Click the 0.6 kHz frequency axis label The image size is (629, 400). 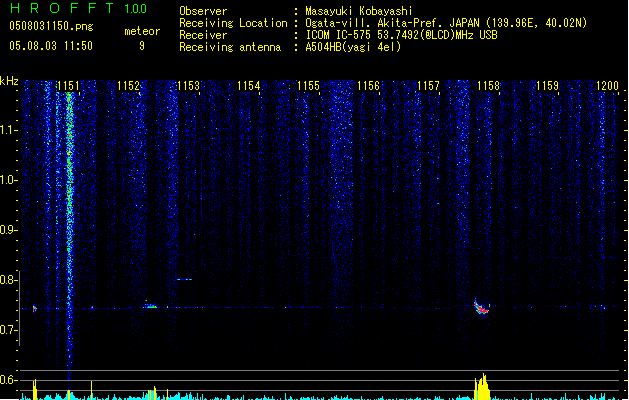coord(8,380)
